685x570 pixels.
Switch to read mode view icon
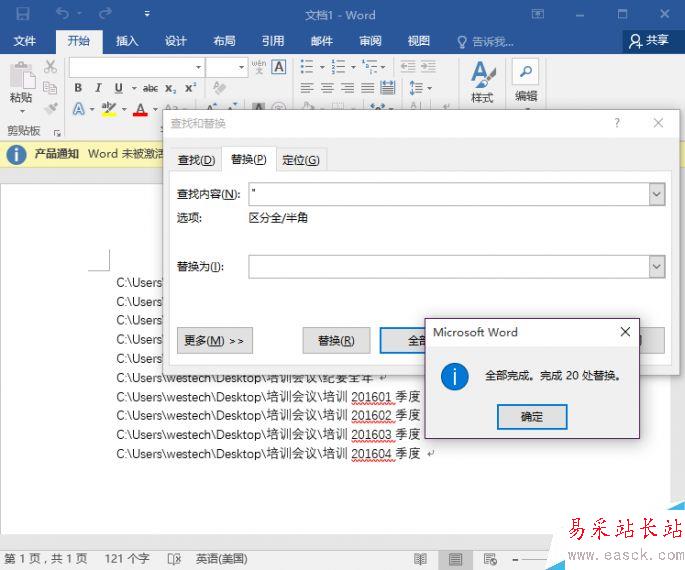click(x=420, y=559)
